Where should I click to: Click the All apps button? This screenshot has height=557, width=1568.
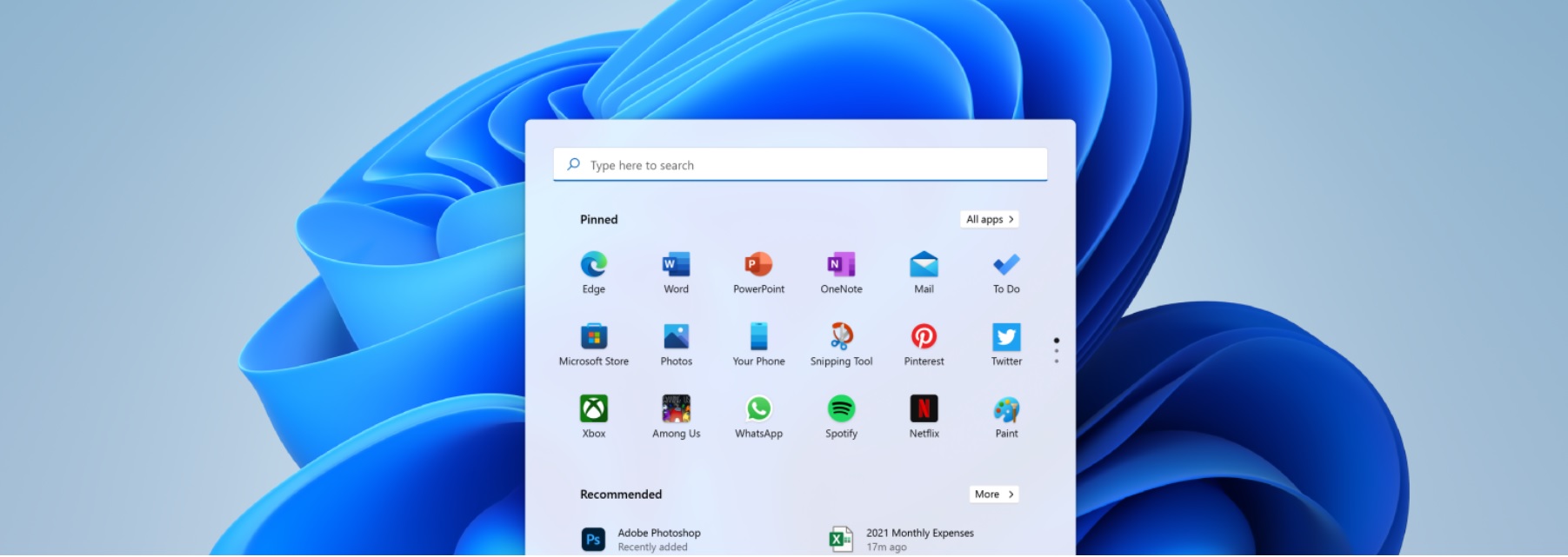pyautogui.click(x=990, y=220)
